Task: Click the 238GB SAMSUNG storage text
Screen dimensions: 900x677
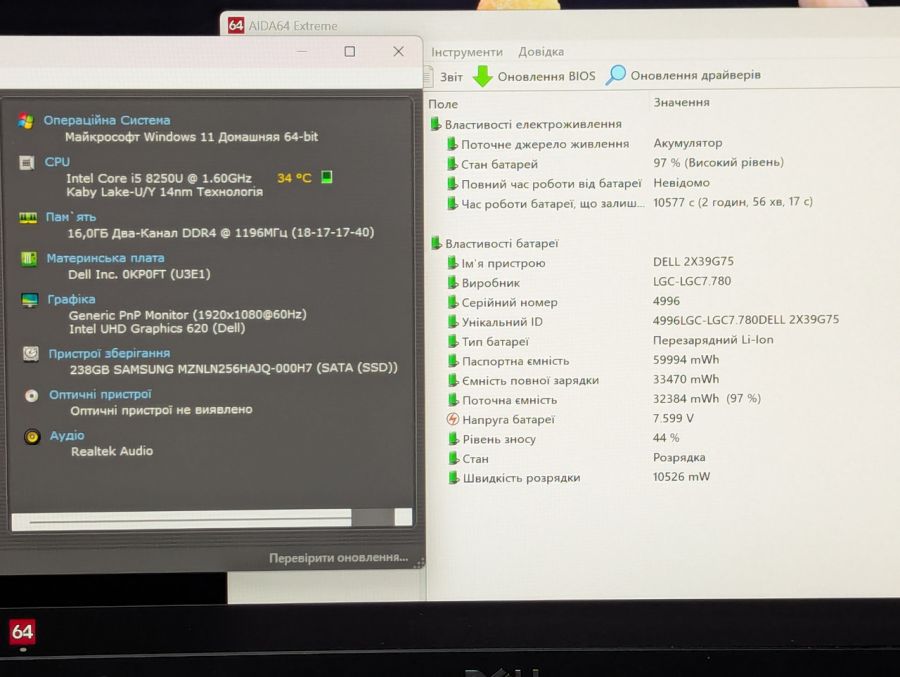Action: tap(234, 368)
